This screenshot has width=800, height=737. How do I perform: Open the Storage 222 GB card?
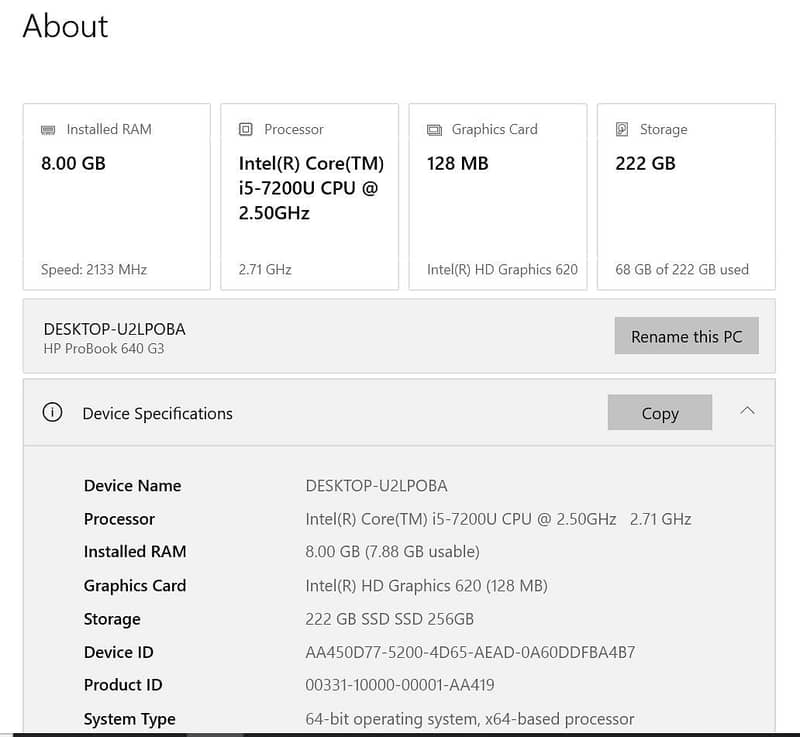pos(685,197)
